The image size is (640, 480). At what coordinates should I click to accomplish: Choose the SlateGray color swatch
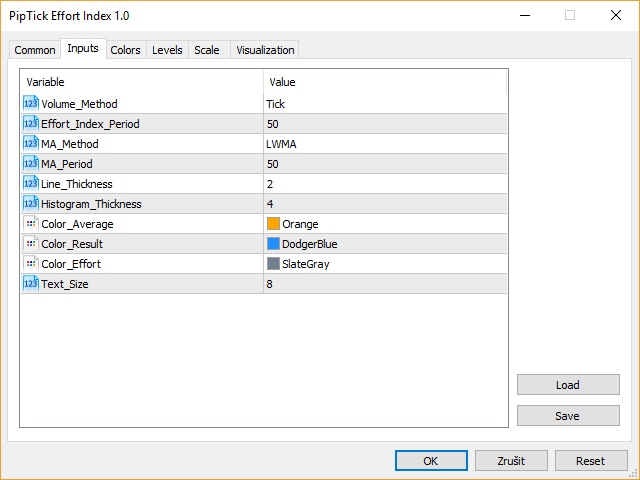pyautogui.click(x=273, y=264)
